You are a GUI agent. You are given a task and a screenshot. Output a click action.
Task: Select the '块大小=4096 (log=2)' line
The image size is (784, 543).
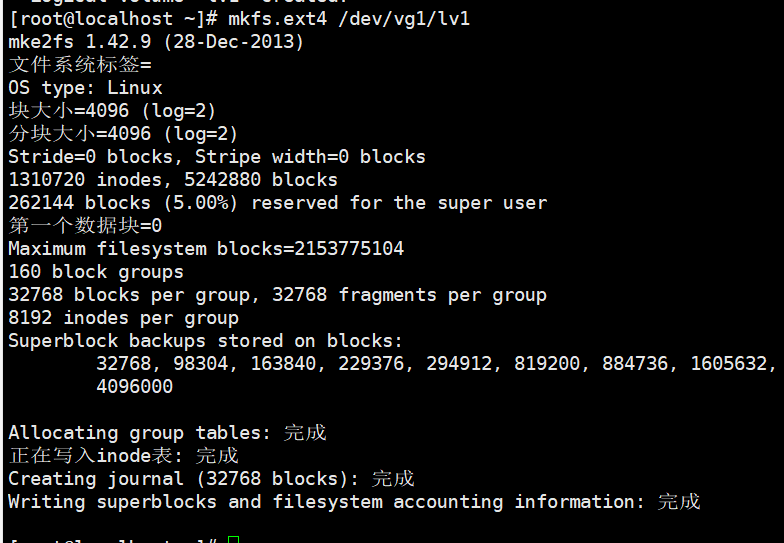(x=112, y=110)
